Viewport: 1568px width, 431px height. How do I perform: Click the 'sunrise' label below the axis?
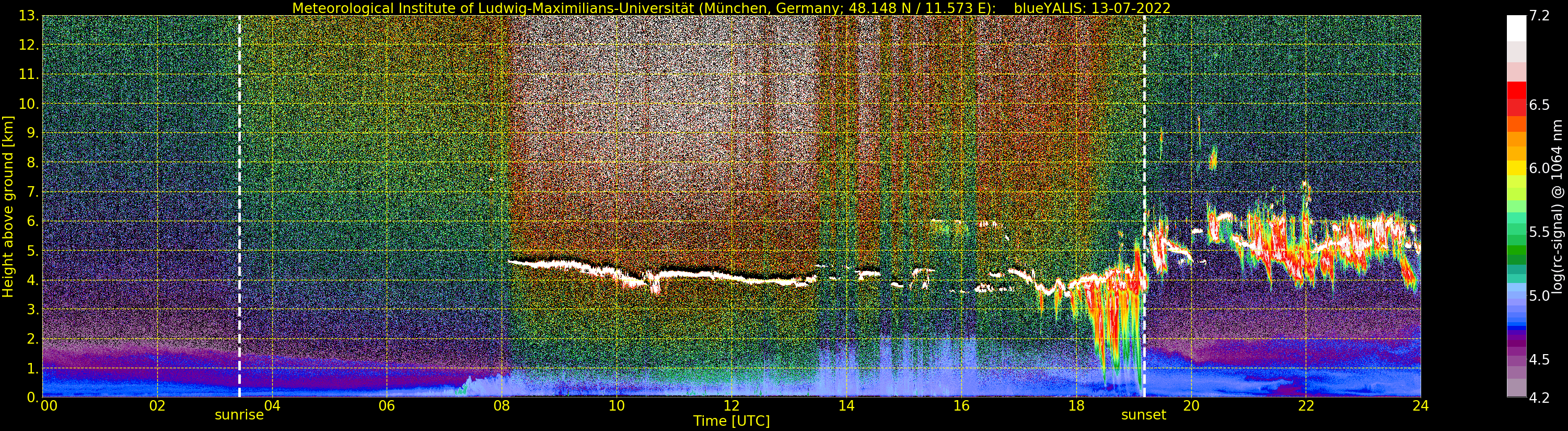[239, 415]
